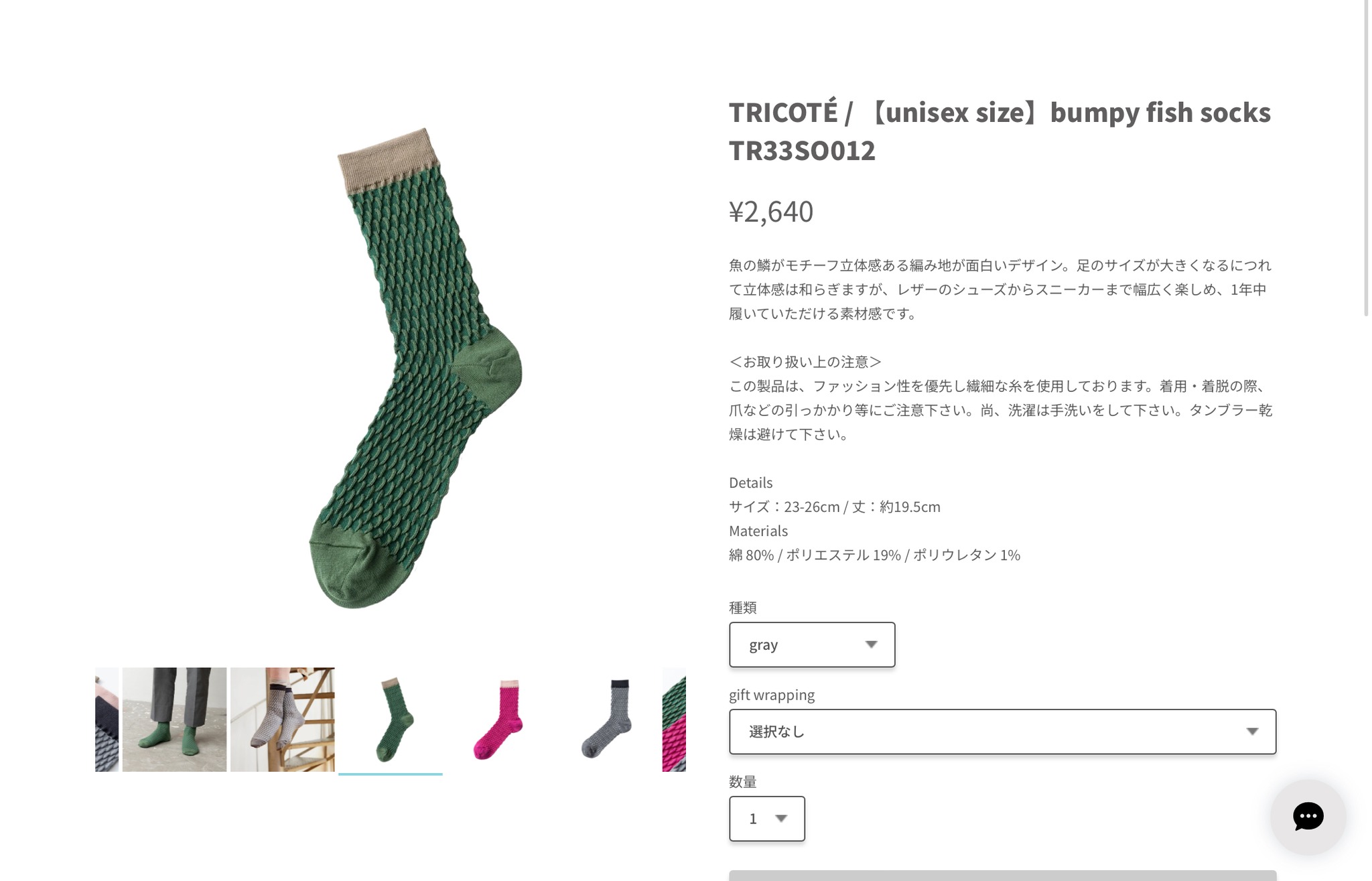Viewport: 1372px width, 881px height.
Task: Click the 選択なし text in gift wrapping
Action: (x=776, y=732)
